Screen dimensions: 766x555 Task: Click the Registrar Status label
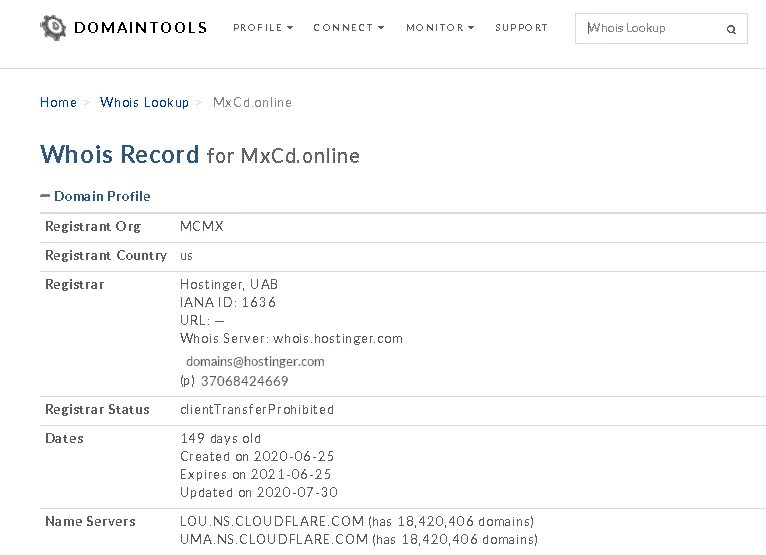(97, 409)
